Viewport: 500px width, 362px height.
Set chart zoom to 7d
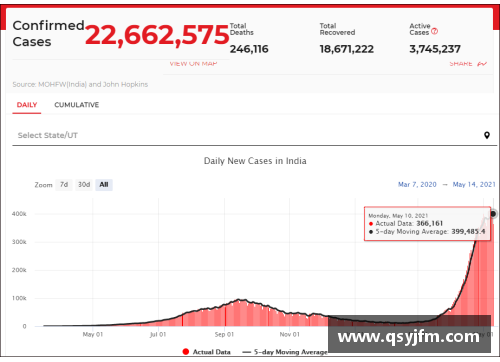tap(64, 185)
